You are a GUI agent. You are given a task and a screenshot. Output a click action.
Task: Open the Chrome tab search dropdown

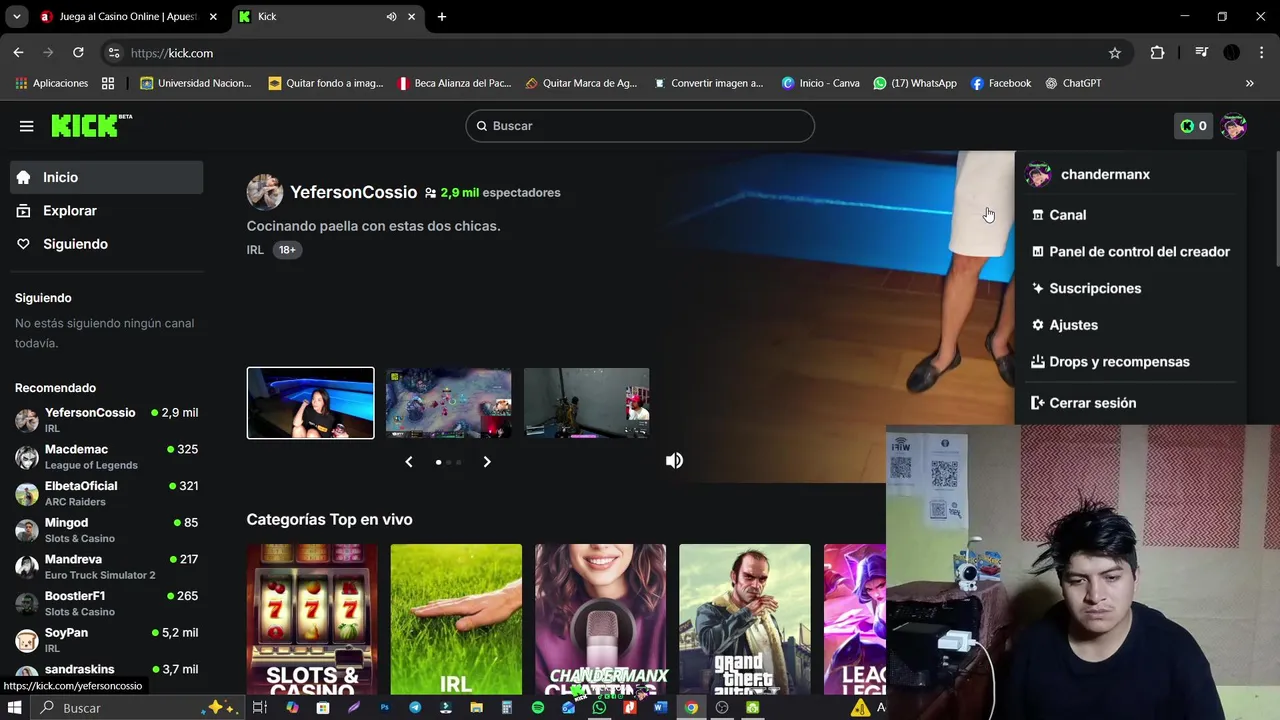click(x=16, y=17)
